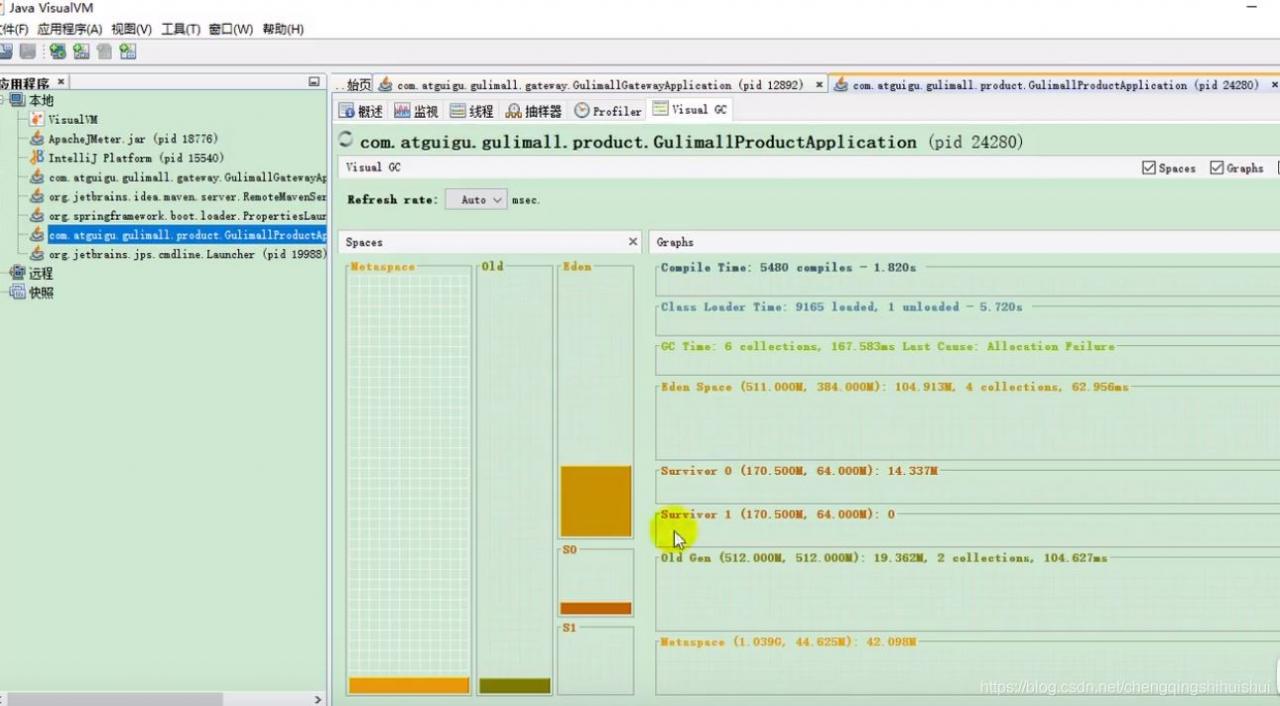This screenshot has height=706, width=1280.
Task: Switch to the GulimallGatewayApplication (pid 12892) tab
Action: point(601,85)
